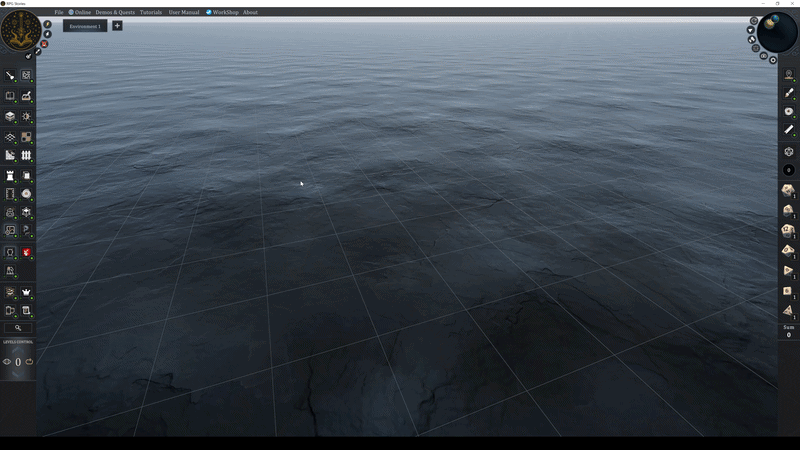Open the crown tool

coord(26,292)
